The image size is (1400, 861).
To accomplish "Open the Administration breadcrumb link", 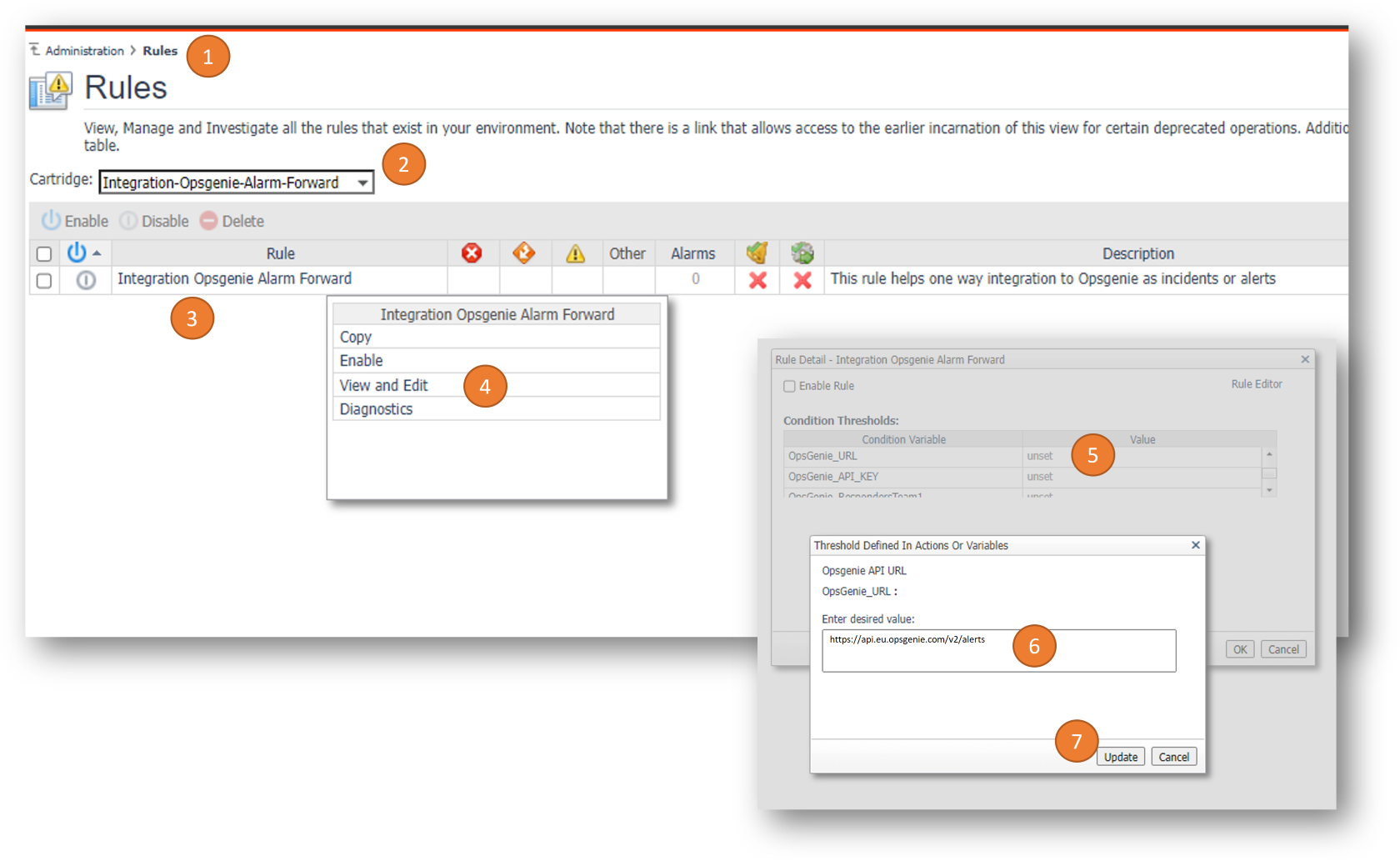I will pyautogui.click(x=84, y=51).
